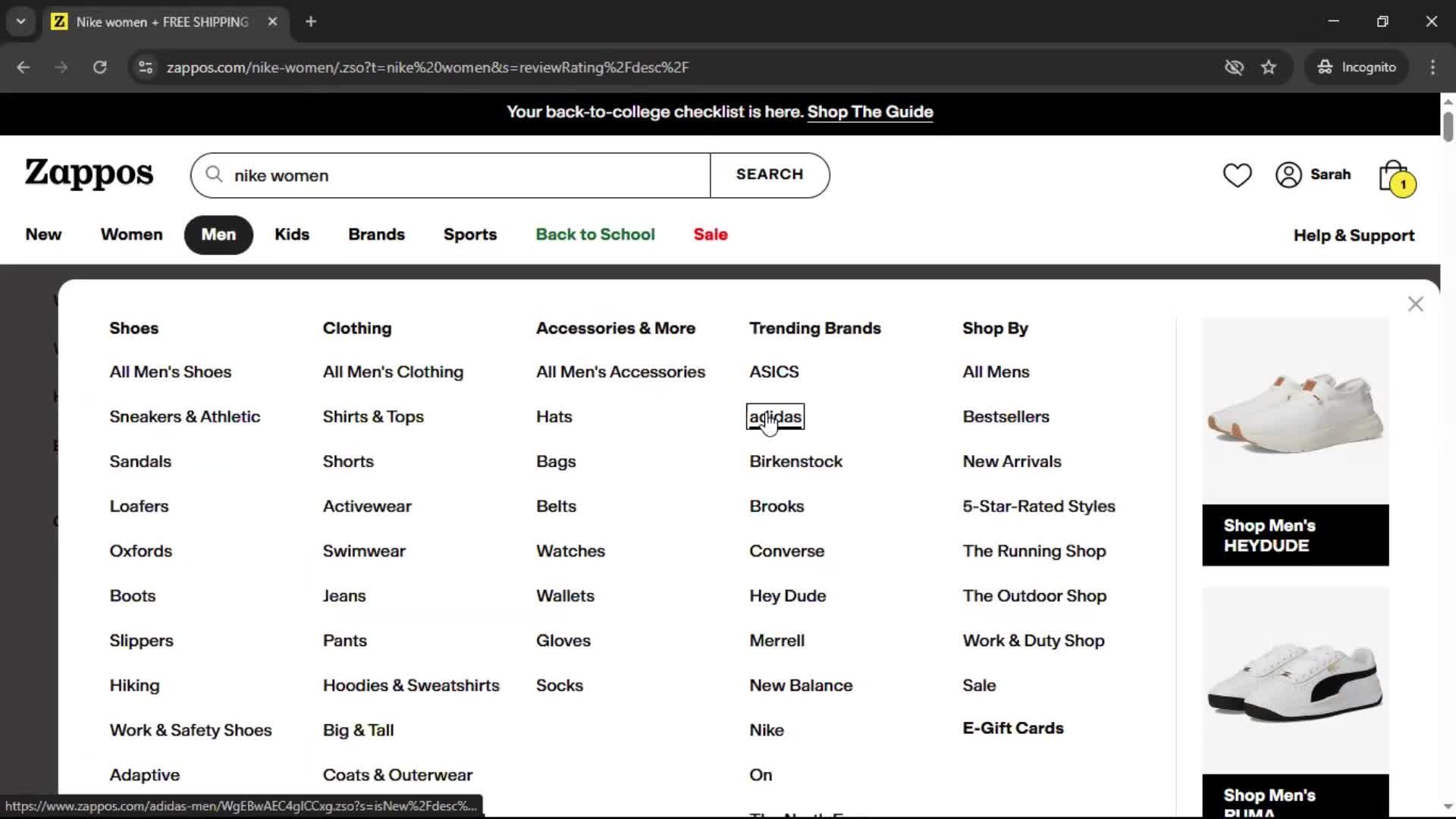Follow the Shop The Guide link
The height and width of the screenshot is (819, 1456).
[x=870, y=112]
